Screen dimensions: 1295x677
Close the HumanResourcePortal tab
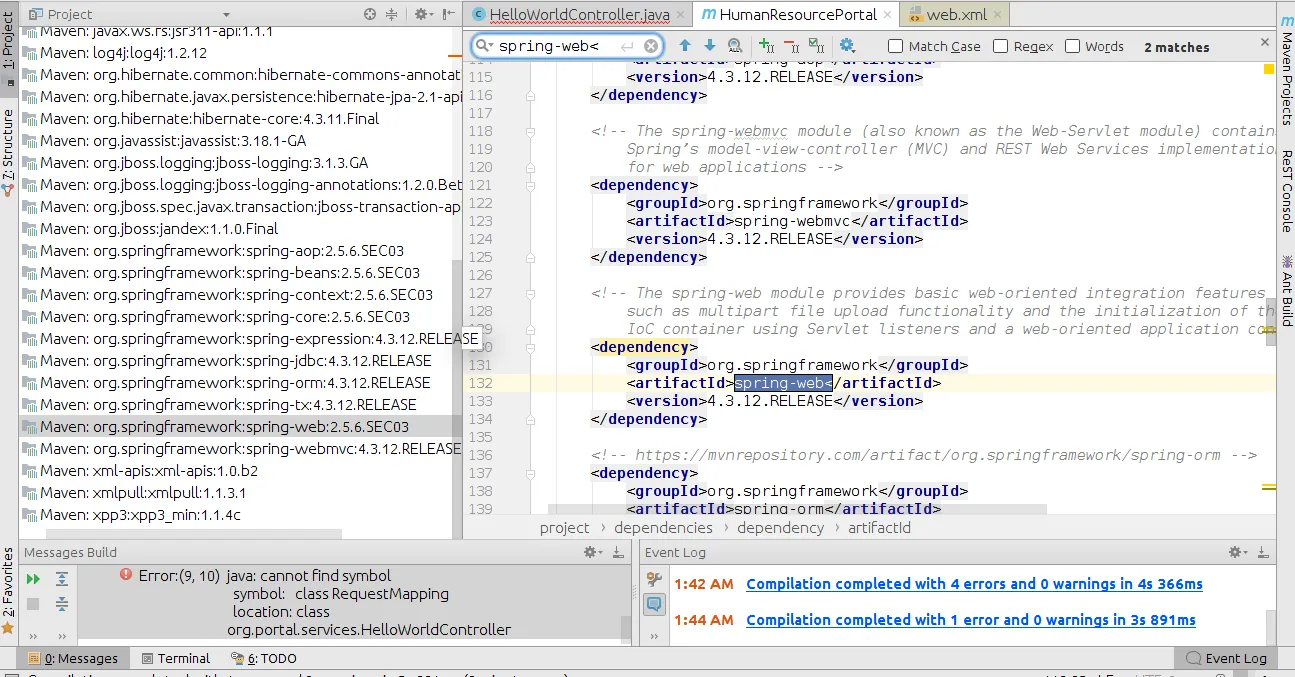click(x=889, y=15)
